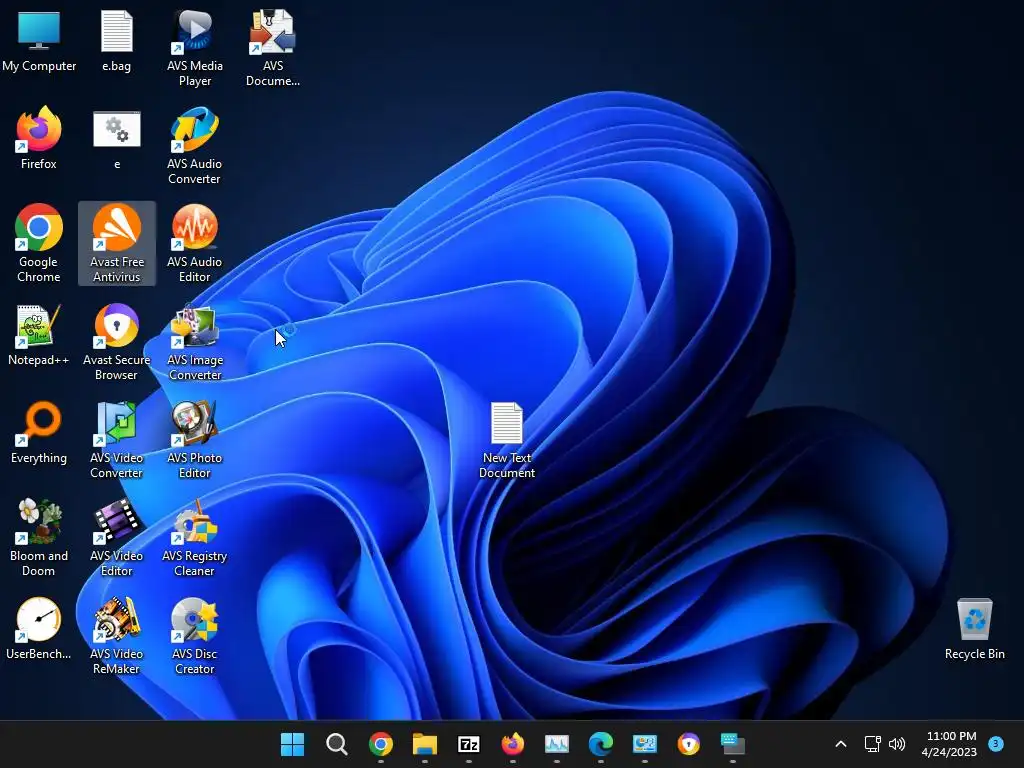Select the Firefox desktop shortcut
The image size is (1024, 768).
39,138
